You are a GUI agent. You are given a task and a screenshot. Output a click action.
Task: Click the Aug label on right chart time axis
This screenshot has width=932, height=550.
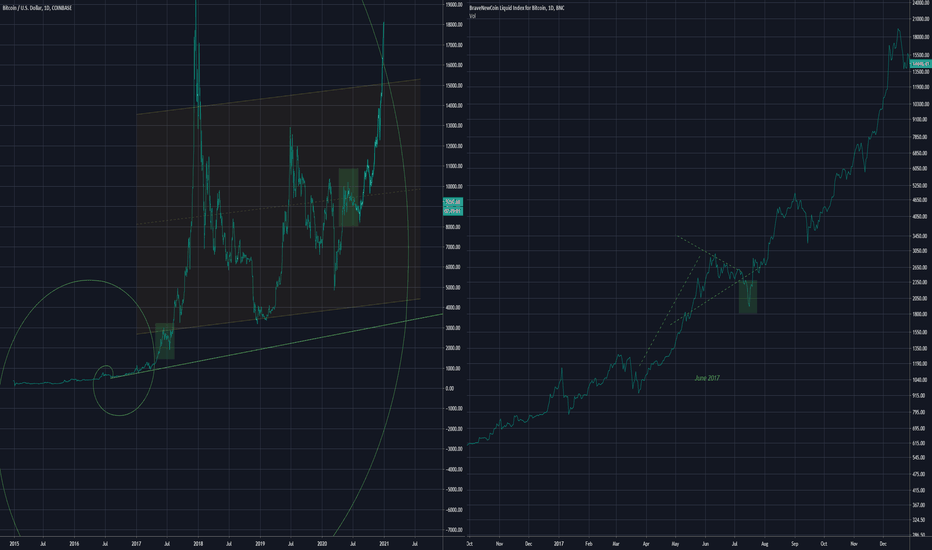click(x=765, y=543)
